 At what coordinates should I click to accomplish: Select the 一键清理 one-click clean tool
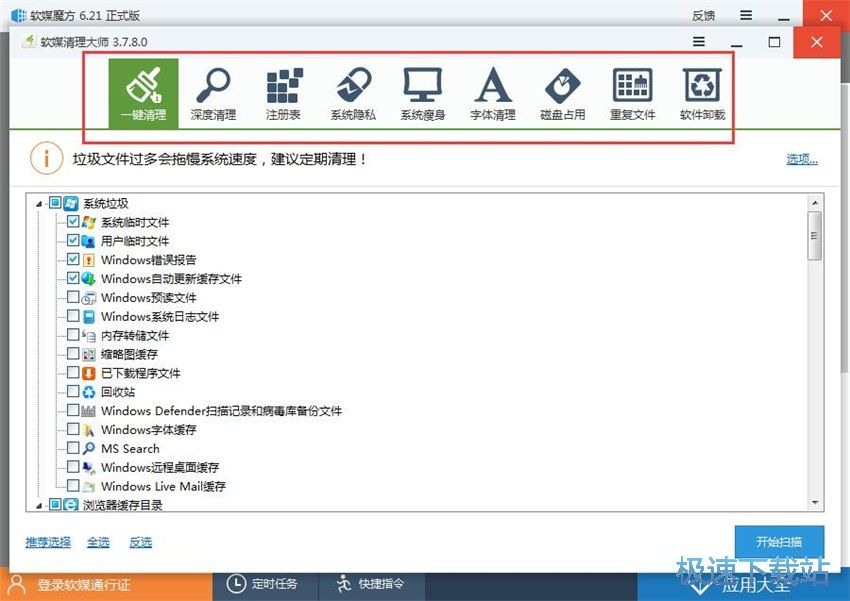pyautogui.click(x=144, y=94)
